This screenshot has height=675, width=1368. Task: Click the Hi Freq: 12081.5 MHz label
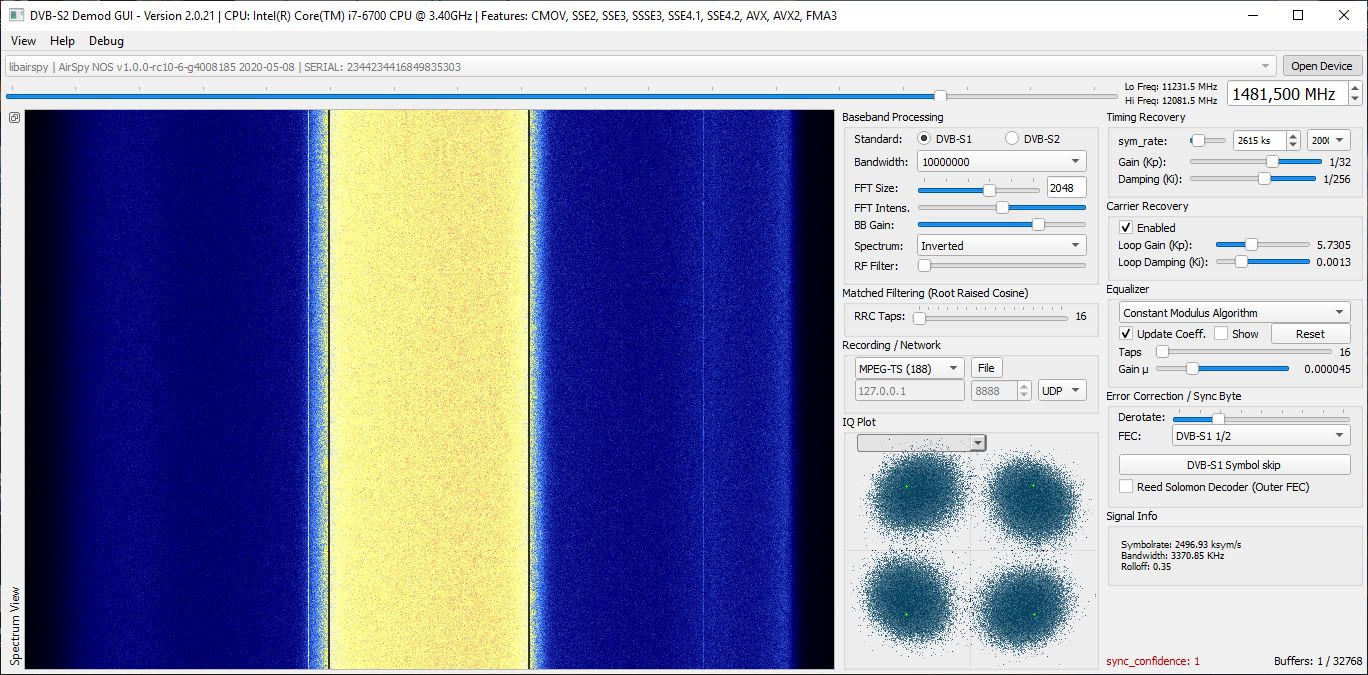click(1171, 100)
